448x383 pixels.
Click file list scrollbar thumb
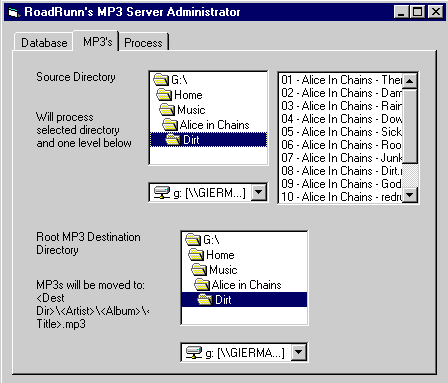410,126
